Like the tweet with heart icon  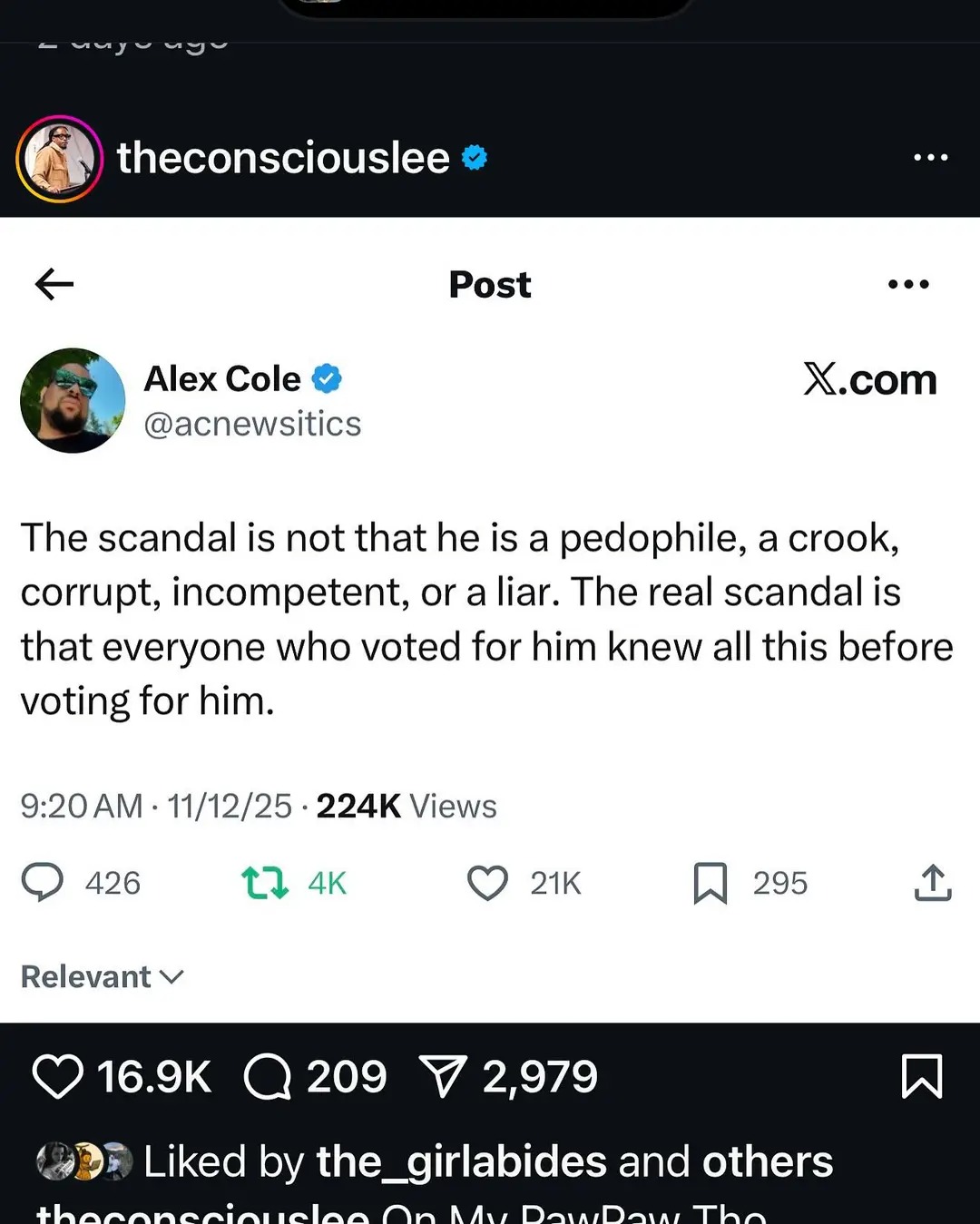click(487, 883)
